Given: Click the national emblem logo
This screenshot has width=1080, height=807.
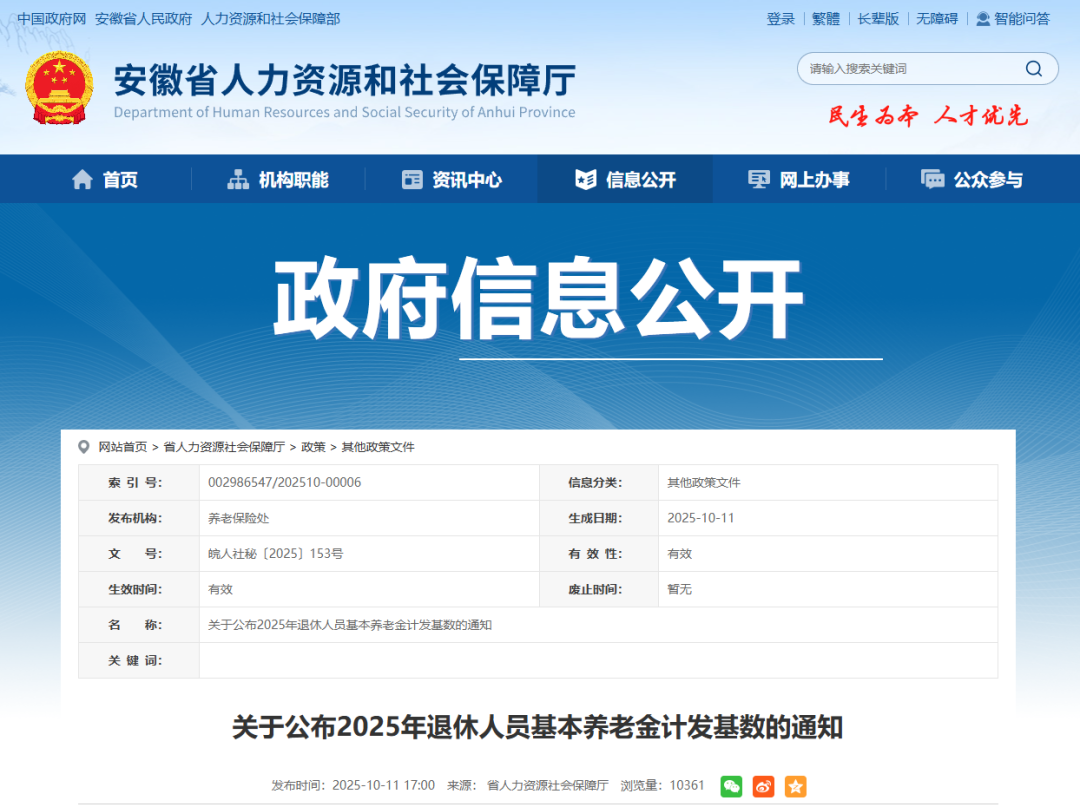Looking at the screenshot, I should tap(59, 88).
